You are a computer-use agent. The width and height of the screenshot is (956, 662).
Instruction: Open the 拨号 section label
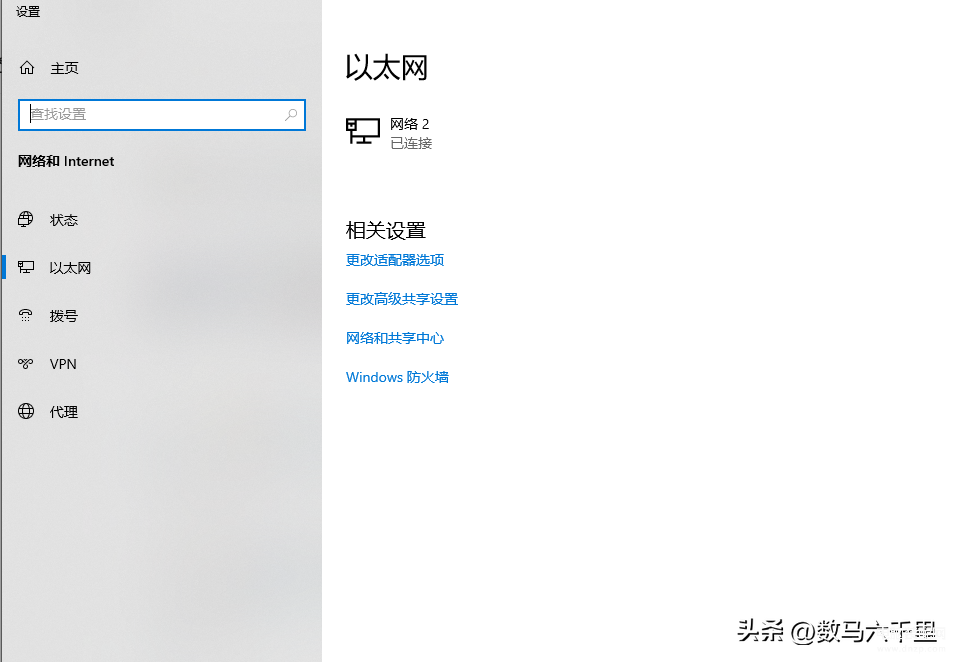tap(64, 316)
